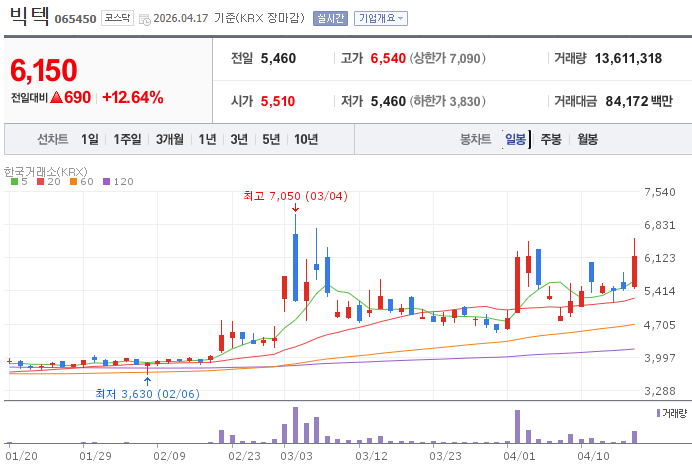
Task: Click the current price 6,150
Action: 44,70
